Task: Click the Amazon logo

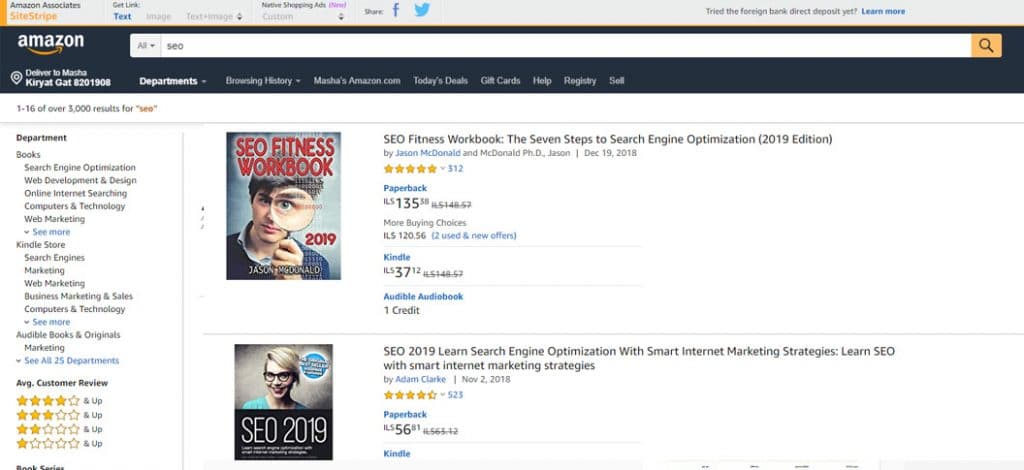Action: click(x=50, y=45)
